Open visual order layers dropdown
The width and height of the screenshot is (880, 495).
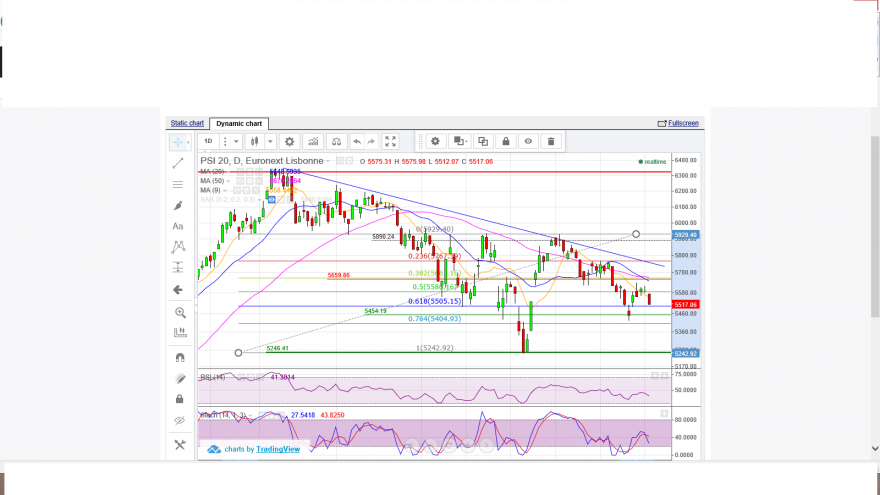coord(460,141)
